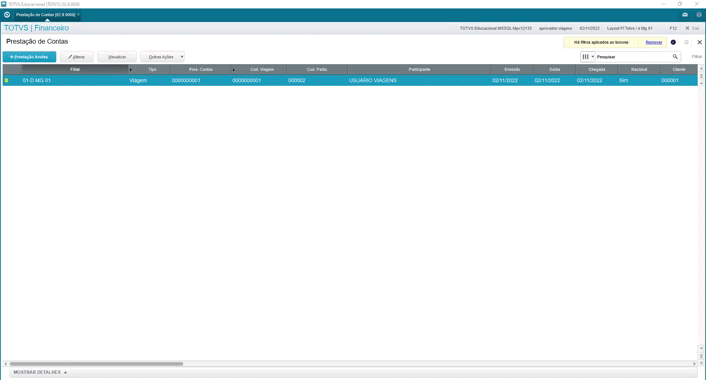Click the dark round icon next to Remover
Image resolution: width=706 pixels, height=380 pixels.
[x=673, y=42]
